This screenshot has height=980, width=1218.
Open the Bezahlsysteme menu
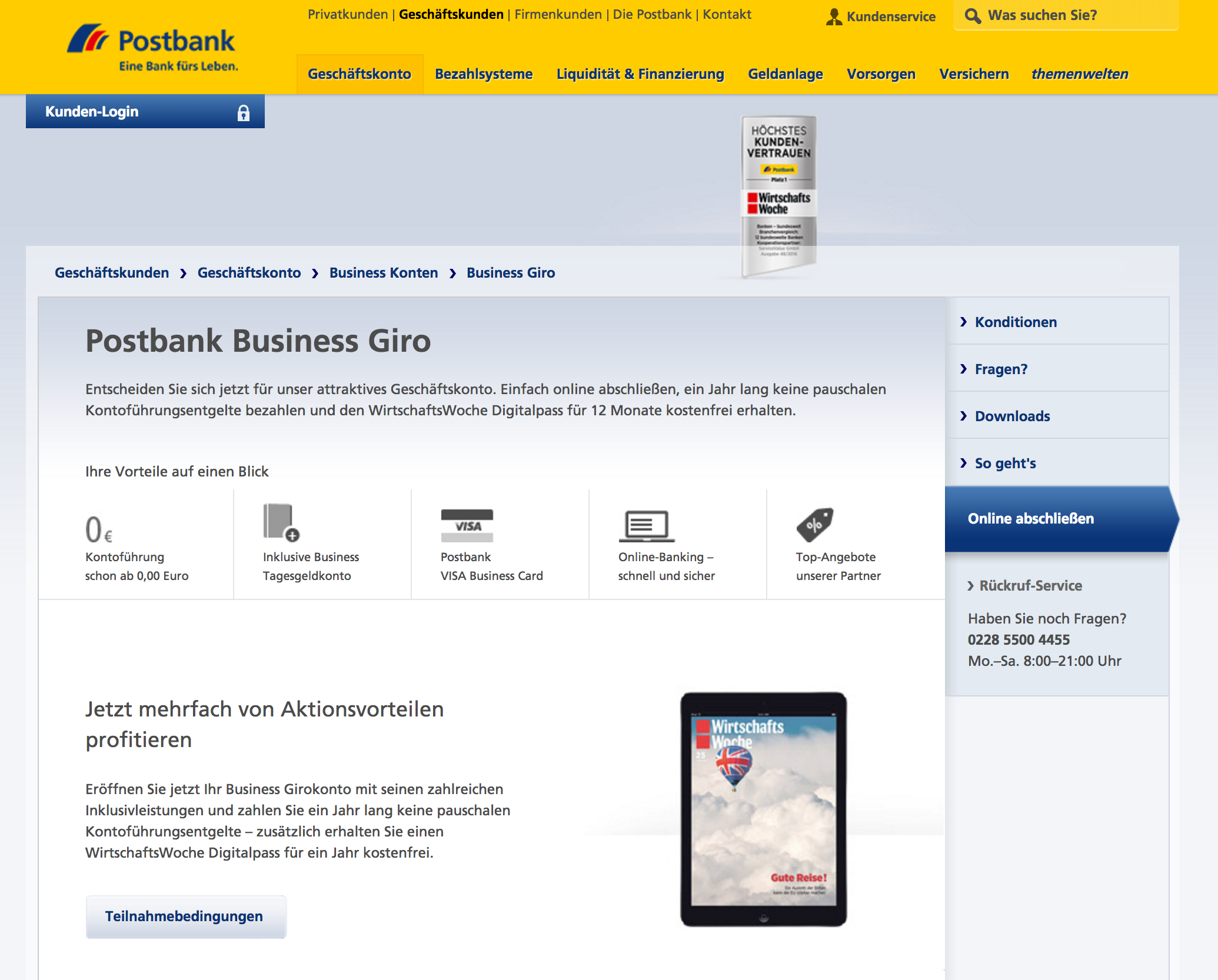tap(484, 74)
